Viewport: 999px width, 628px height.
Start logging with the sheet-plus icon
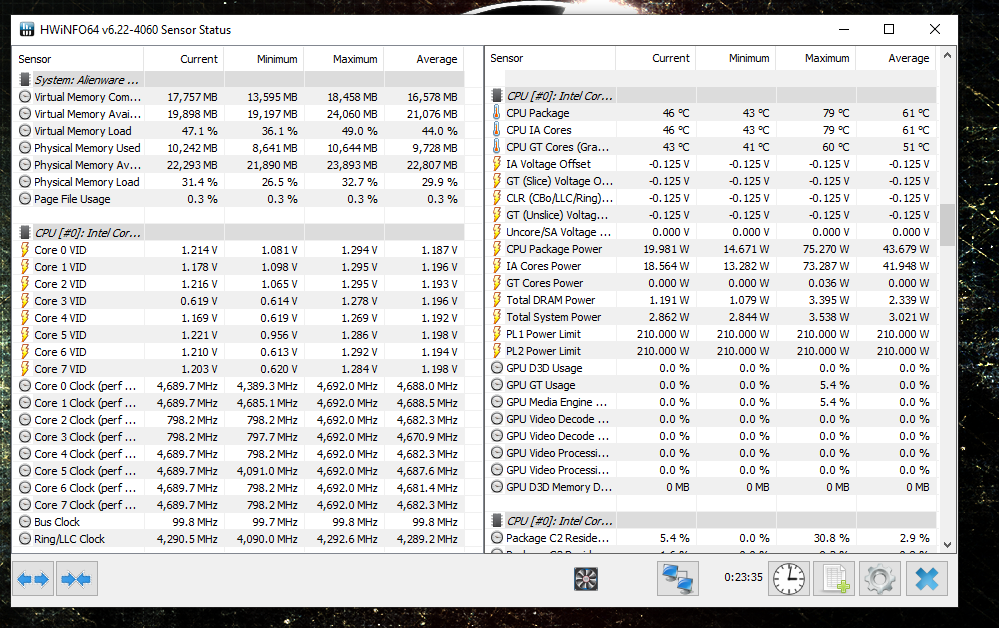834,579
